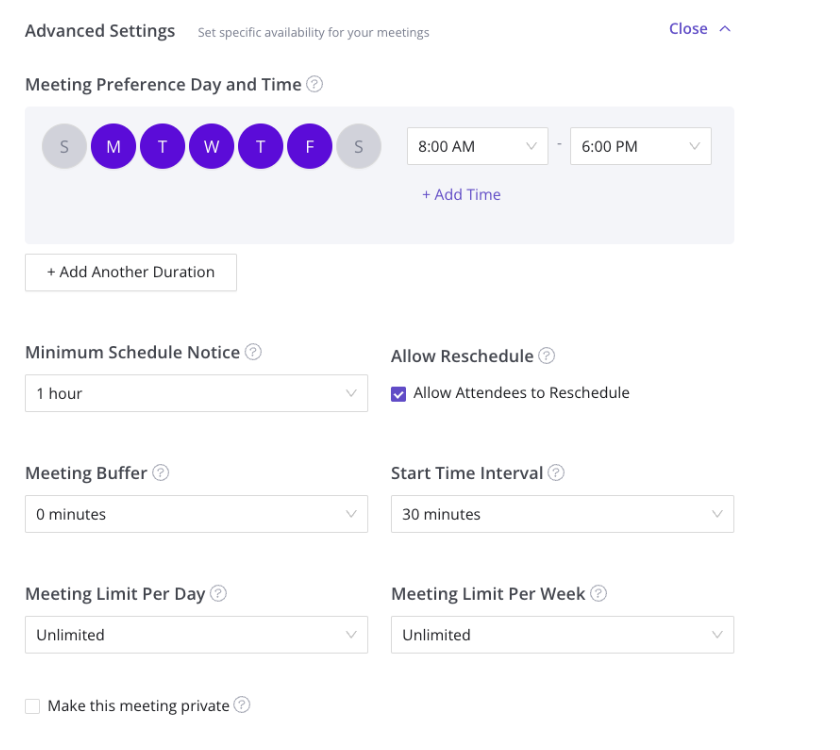Toggle Monday availability day
This screenshot has width=840, height=750.
(114, 146)
